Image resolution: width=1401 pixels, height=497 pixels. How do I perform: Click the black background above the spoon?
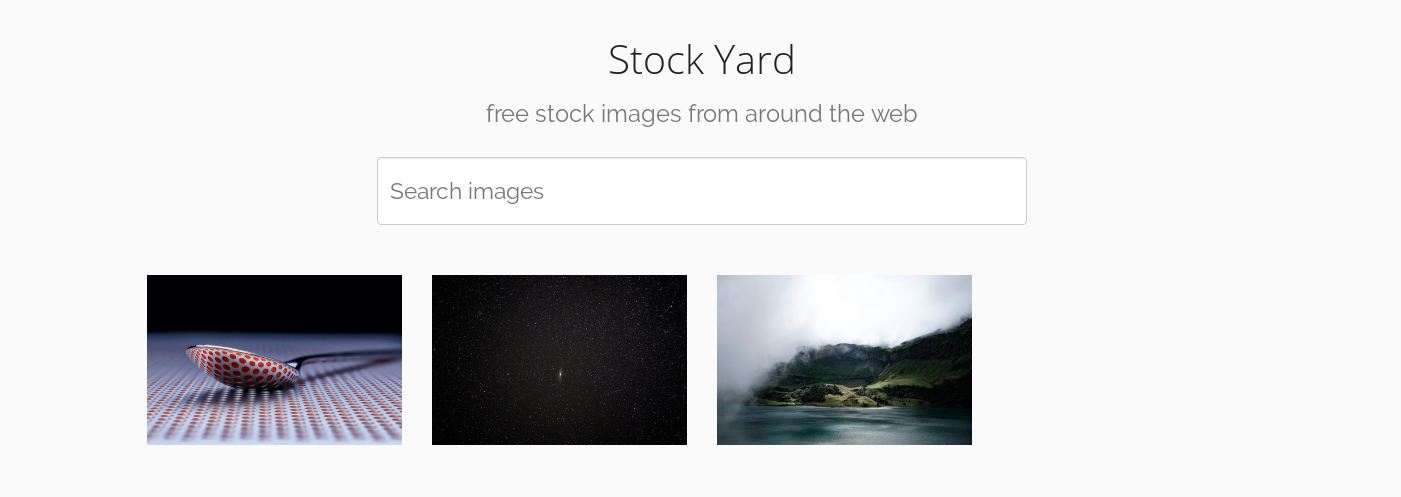click(274, 303)
